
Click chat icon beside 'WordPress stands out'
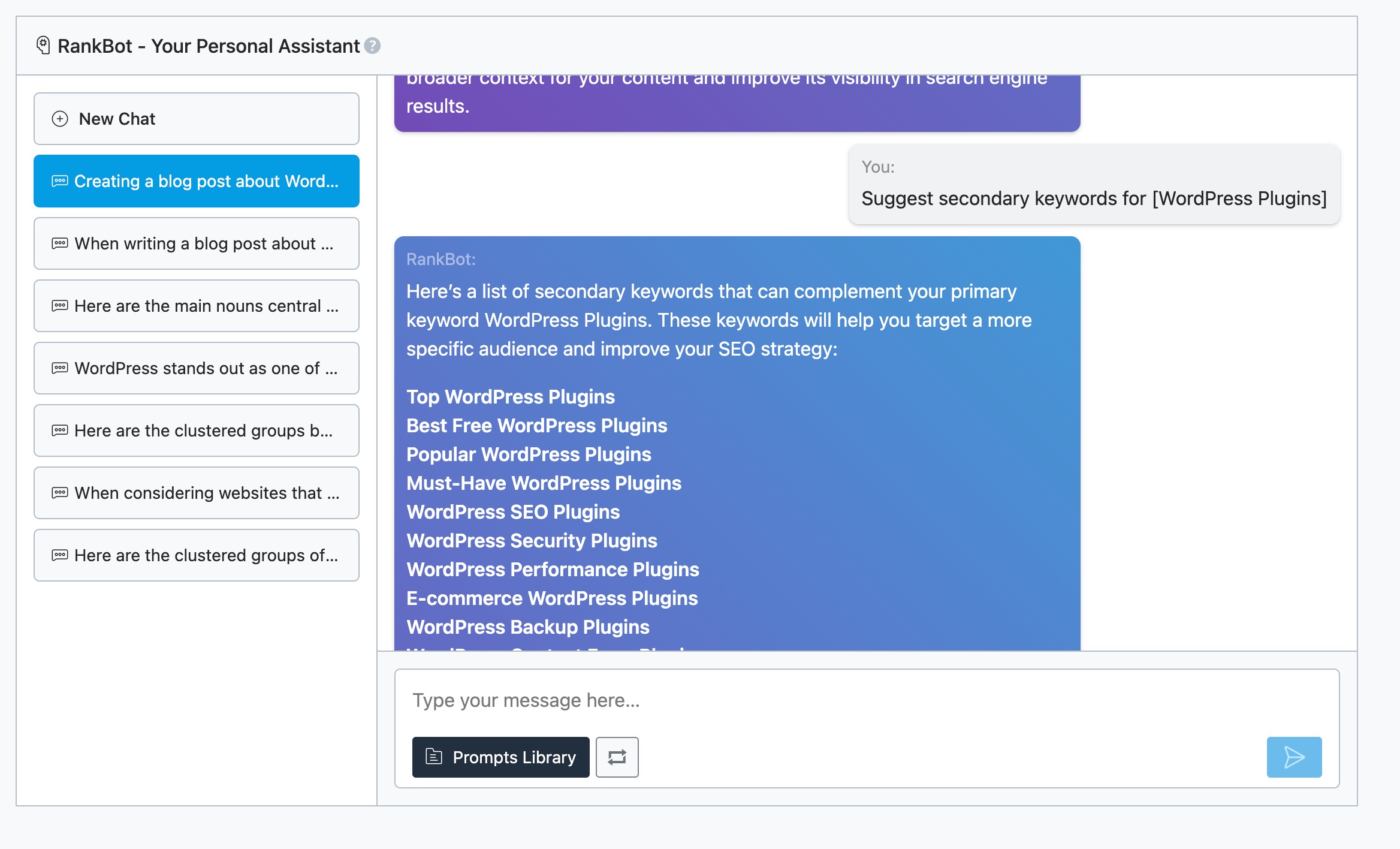(60, 368)
